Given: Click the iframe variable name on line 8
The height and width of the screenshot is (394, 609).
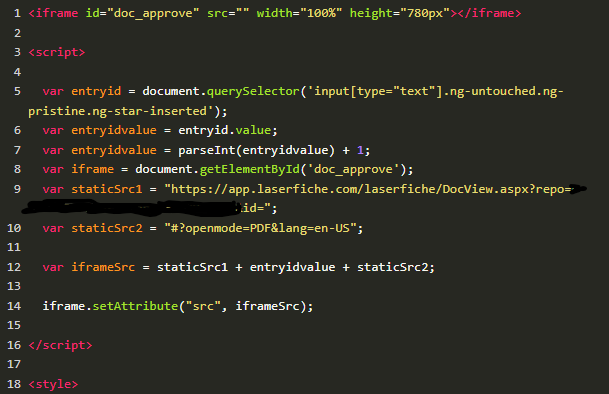Looking at the screenshot, I should (x=92, y=169).
